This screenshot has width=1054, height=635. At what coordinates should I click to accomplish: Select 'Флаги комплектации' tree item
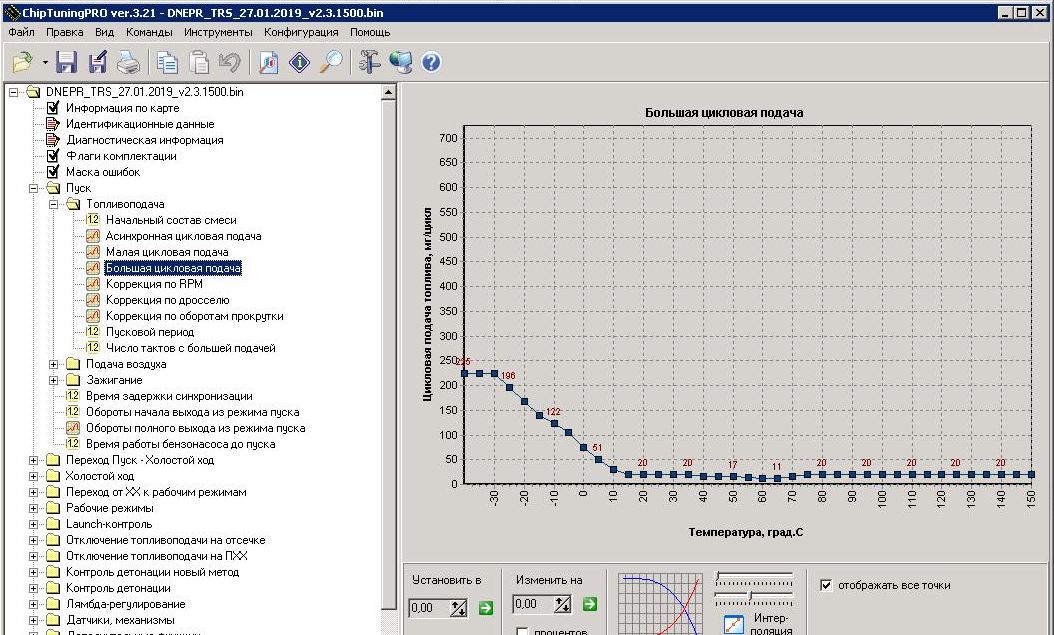click(x=121, y=156)
